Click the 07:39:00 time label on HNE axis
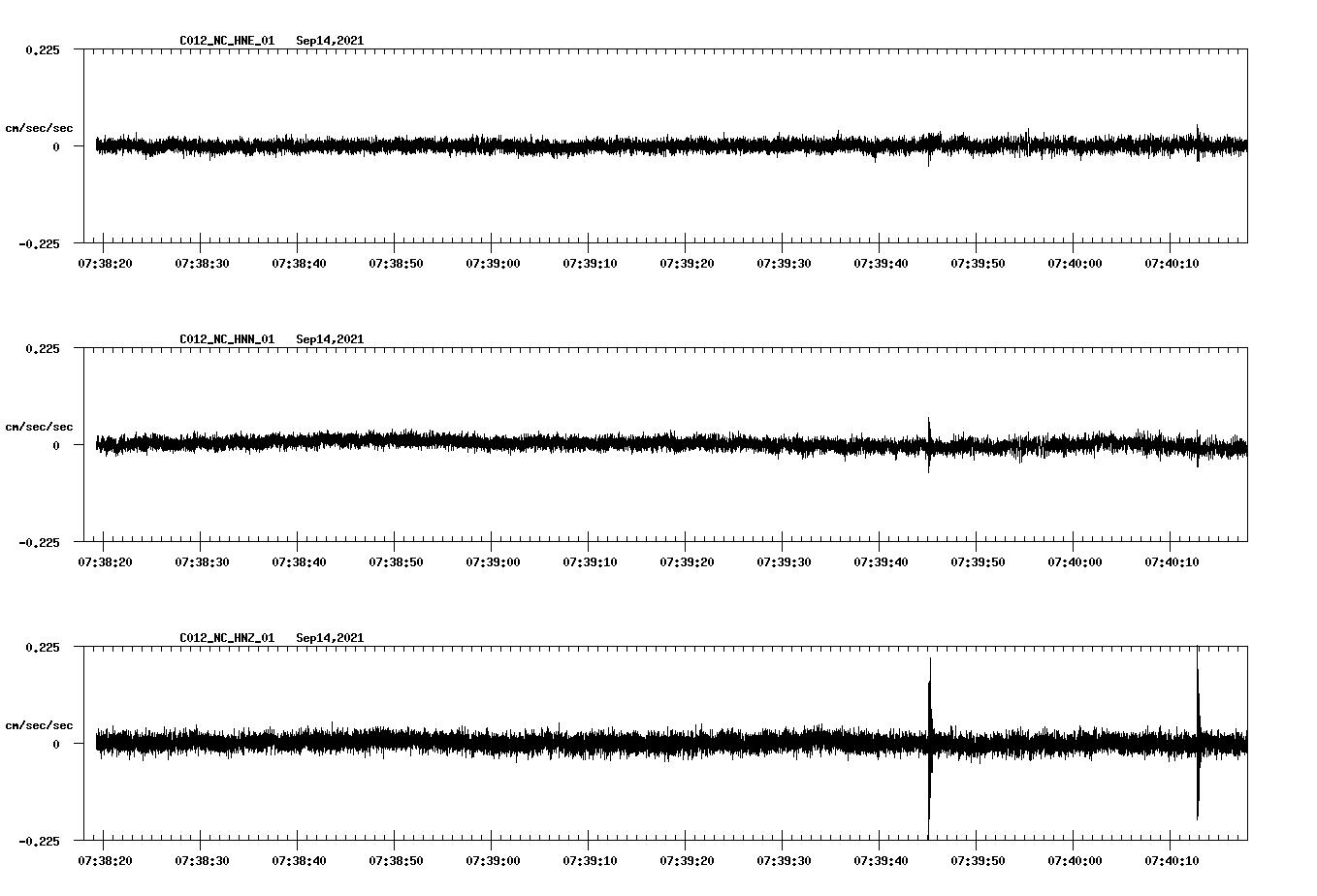1317x896 pixels. pos(493,264)
